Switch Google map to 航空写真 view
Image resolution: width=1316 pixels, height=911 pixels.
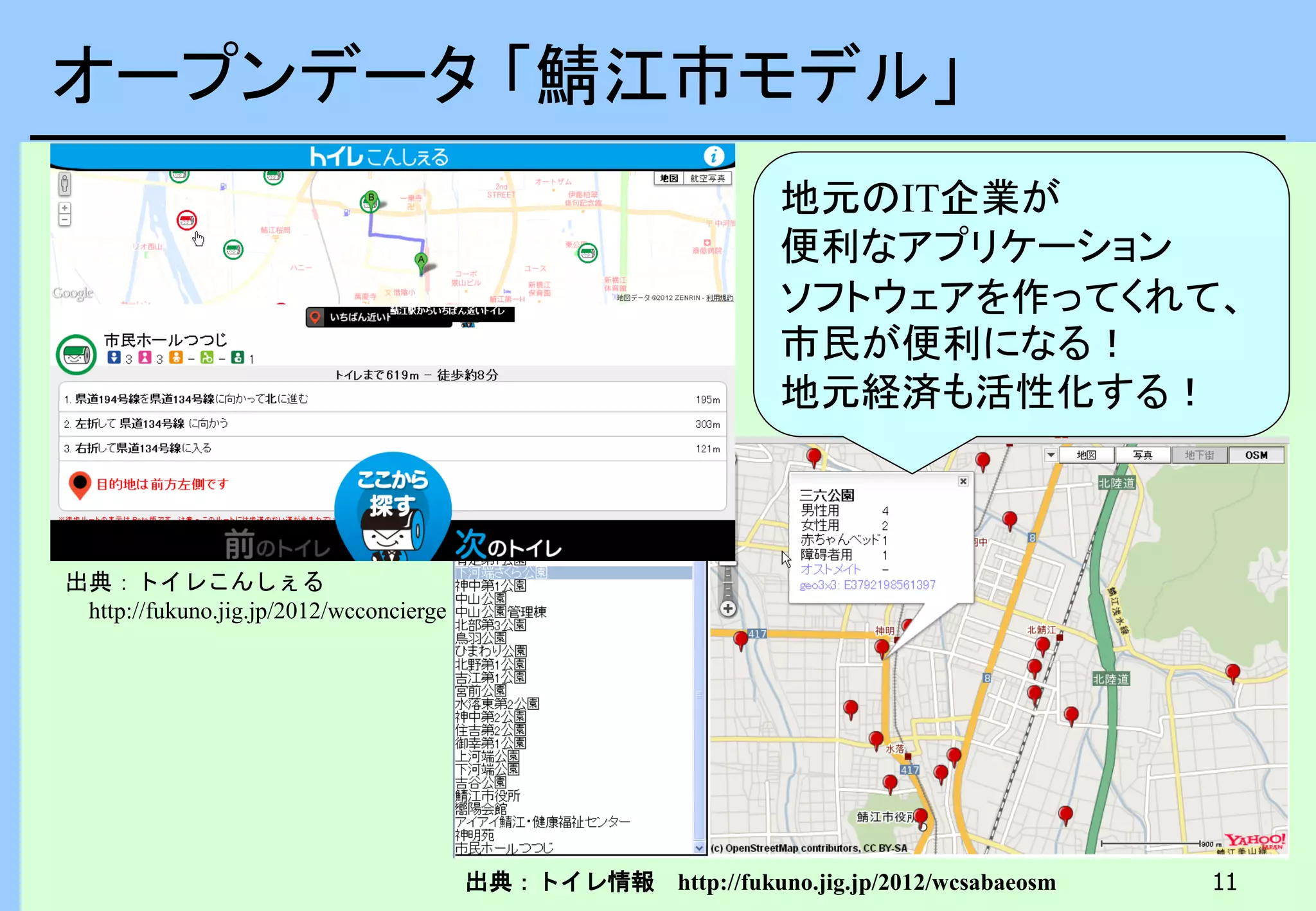707,178
